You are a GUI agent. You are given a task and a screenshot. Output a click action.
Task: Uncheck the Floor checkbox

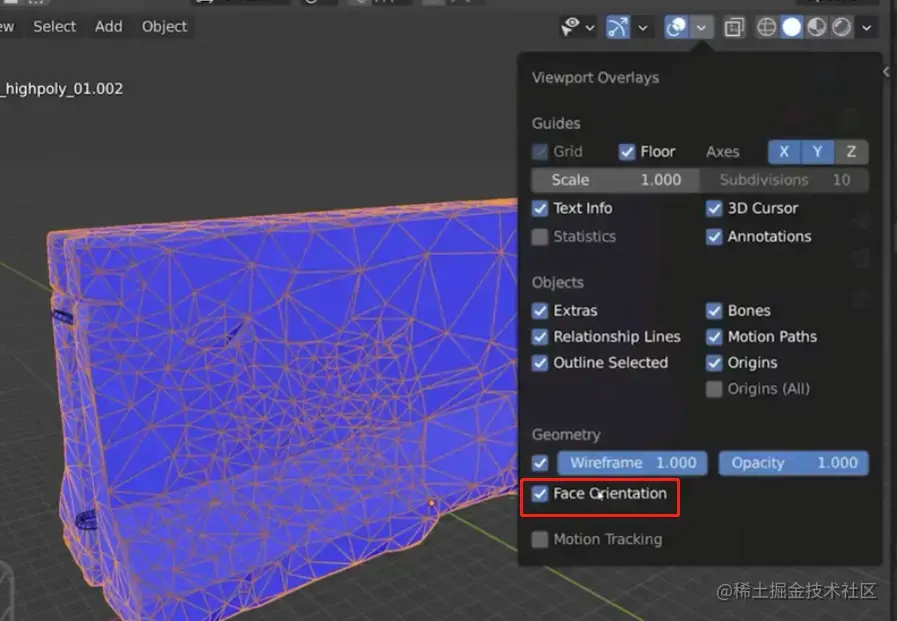point(627,152)
